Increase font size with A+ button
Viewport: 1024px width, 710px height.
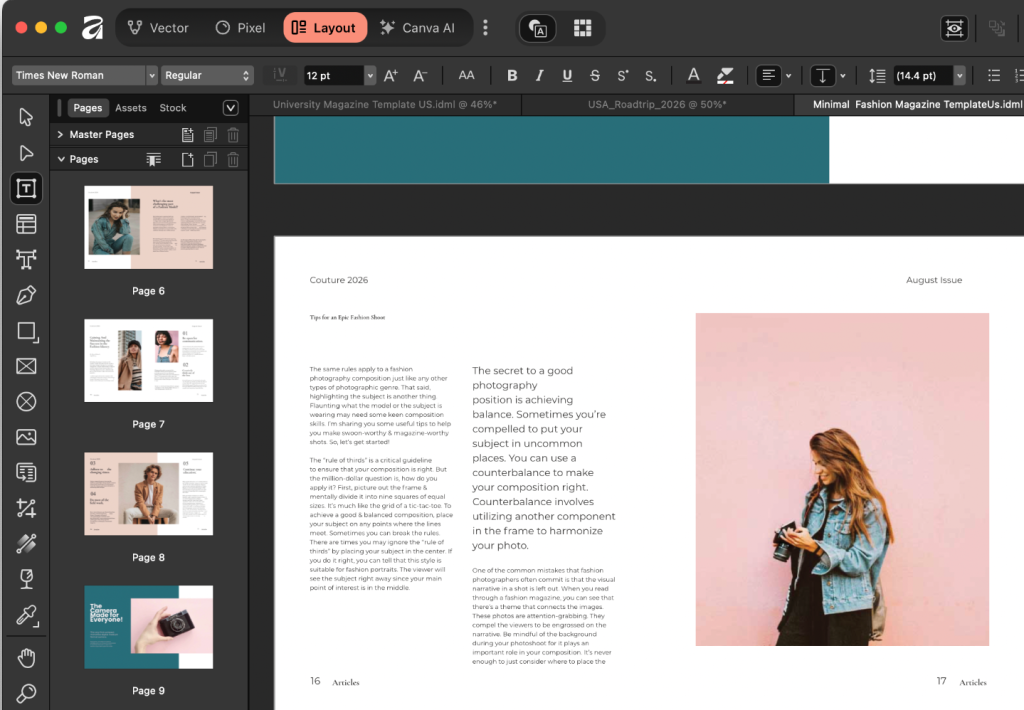coord(391,76)
